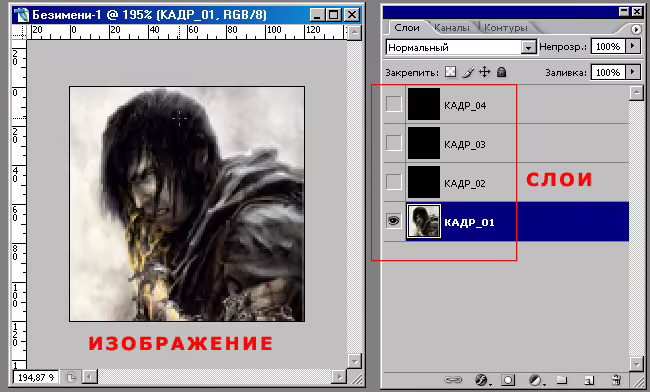
Task: Switch to the Каналы tab
Action: 452,28
